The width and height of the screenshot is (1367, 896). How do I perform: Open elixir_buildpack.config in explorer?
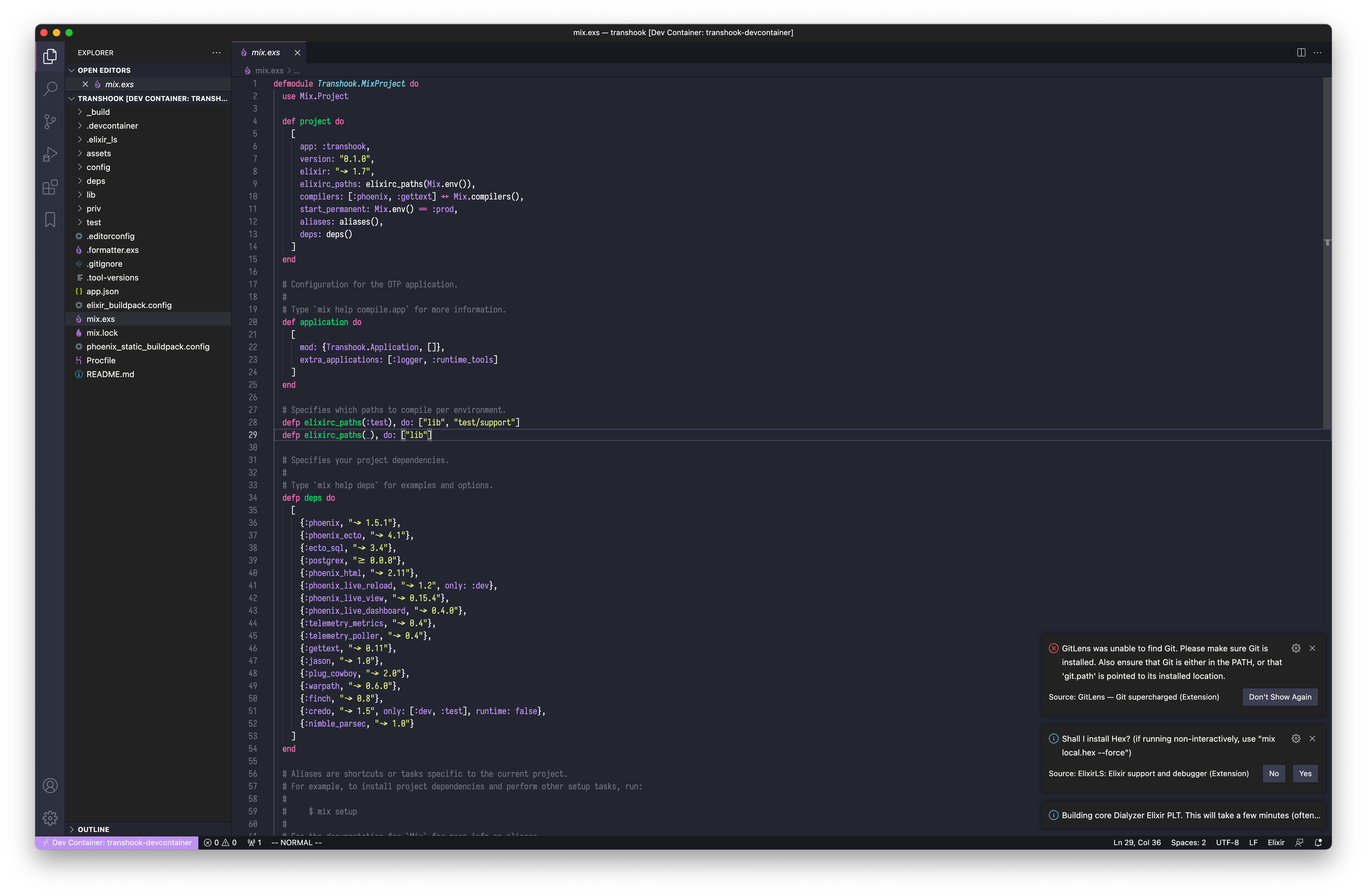148,305
